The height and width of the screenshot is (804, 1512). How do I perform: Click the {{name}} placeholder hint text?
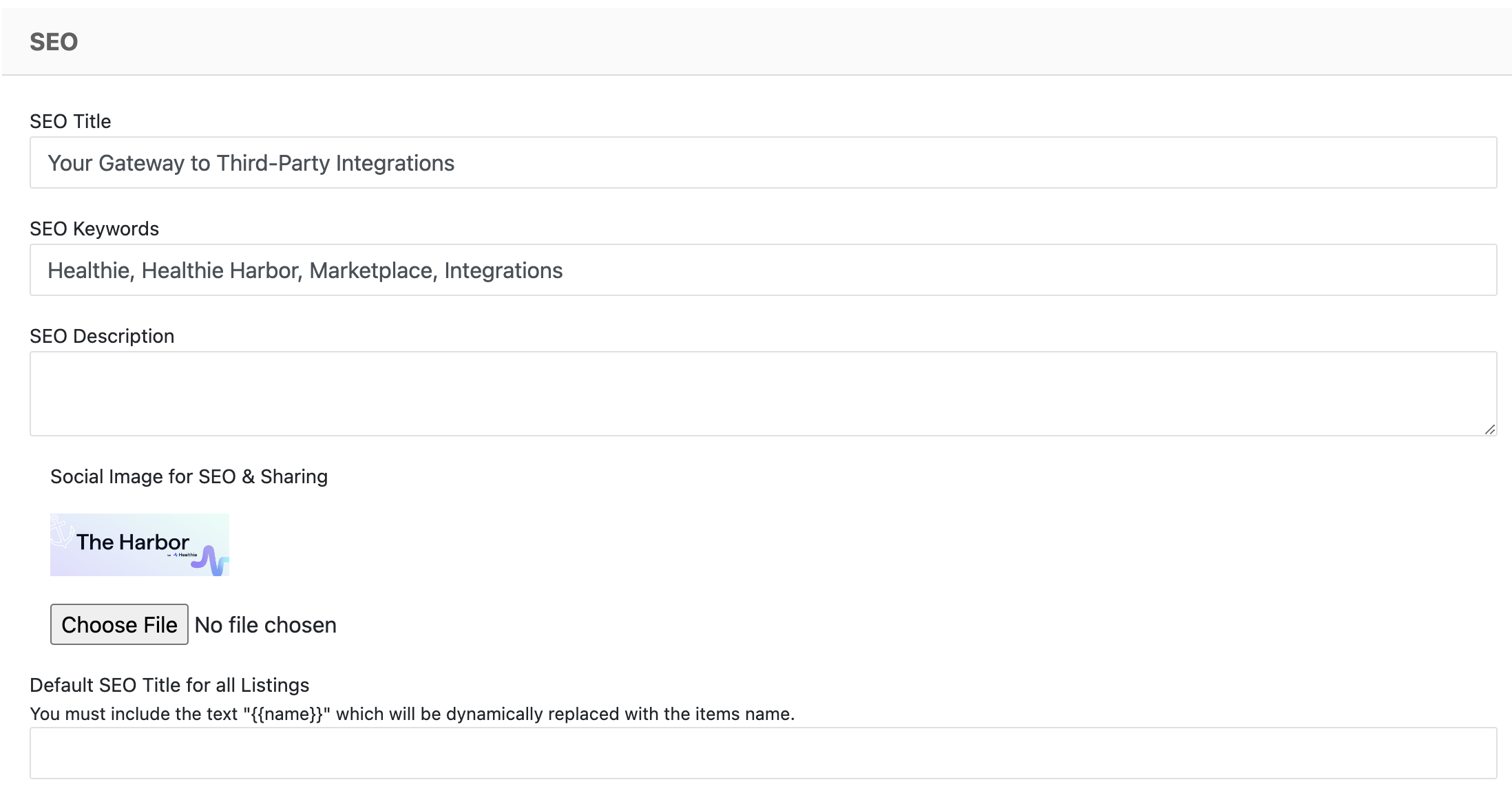(412, 714)
